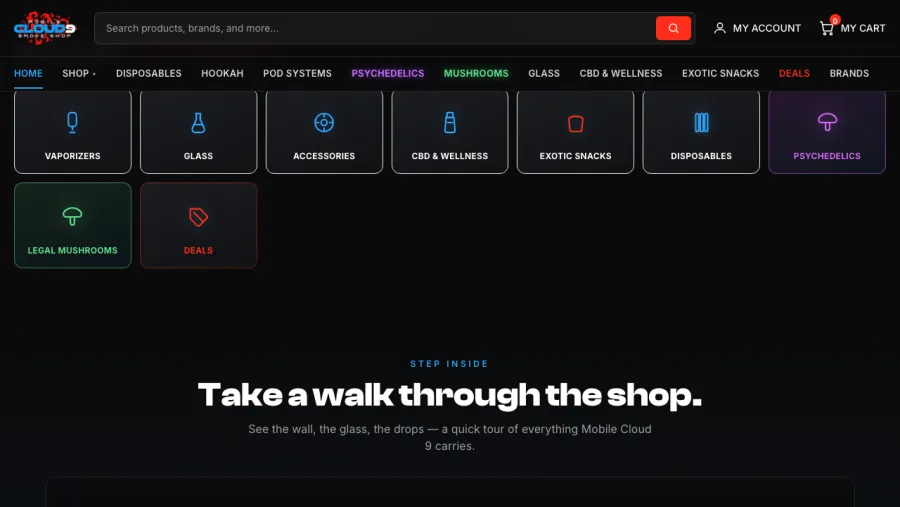Click the CBD & Wellness bottle icon

tap(449, 122)
